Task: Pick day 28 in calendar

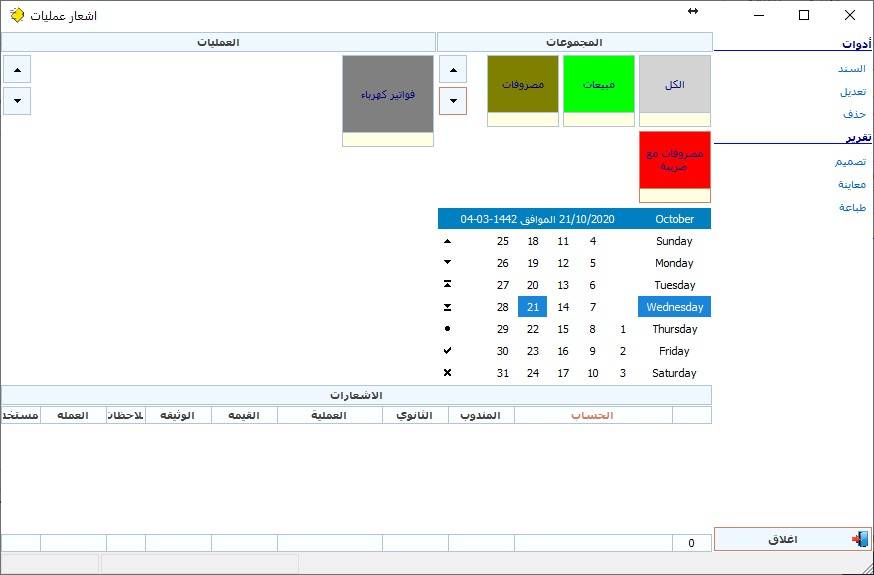Action: (x=503, y=307)
